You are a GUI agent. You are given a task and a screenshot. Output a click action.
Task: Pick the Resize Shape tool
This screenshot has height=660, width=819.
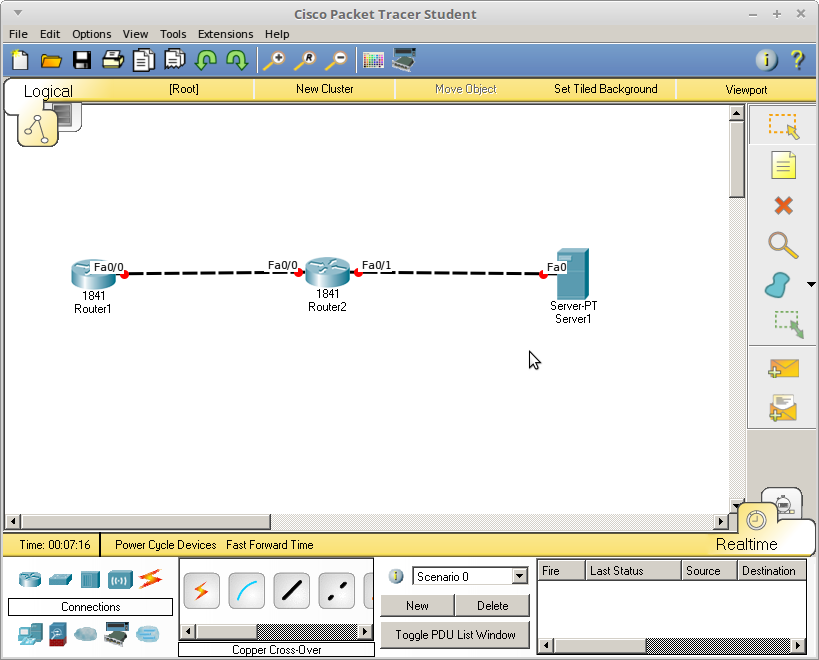[788, 324]
